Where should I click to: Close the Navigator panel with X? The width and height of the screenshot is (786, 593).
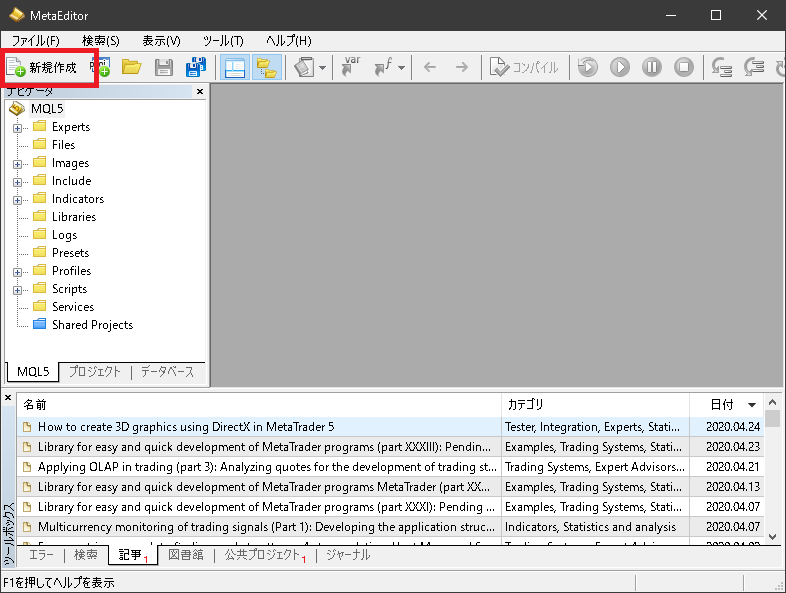pyautogui.click(x=200, y=91)
